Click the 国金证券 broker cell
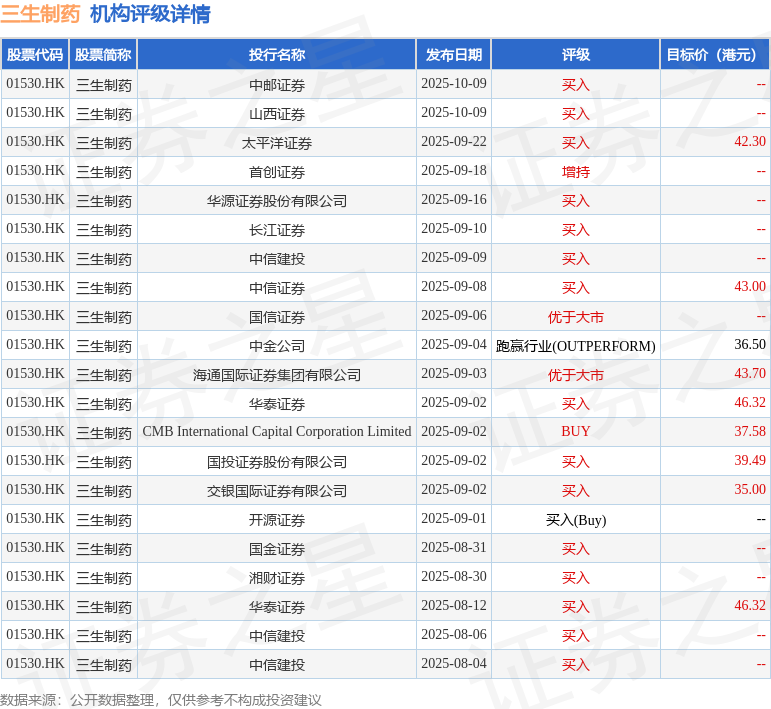The height and width of the screenshot is (709, 771). pyautogui.click(x=277, y=549)
